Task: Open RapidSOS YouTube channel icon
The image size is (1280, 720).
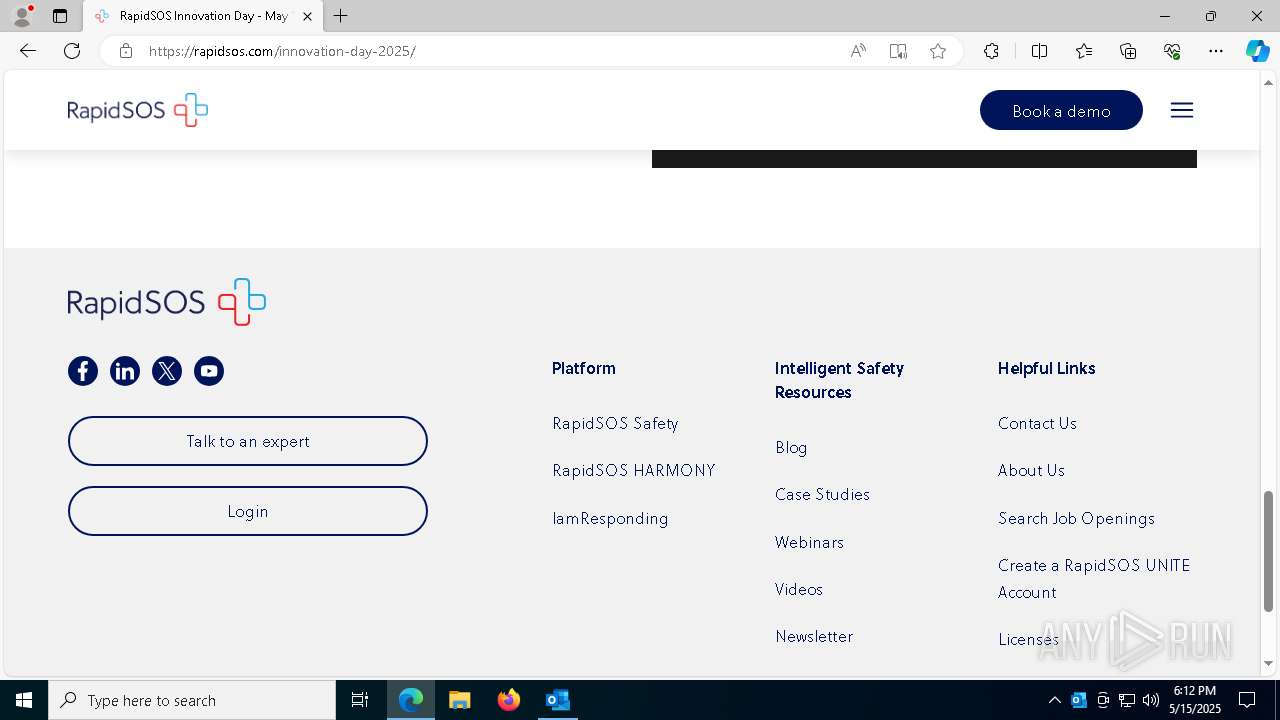Action: [209, 371]
